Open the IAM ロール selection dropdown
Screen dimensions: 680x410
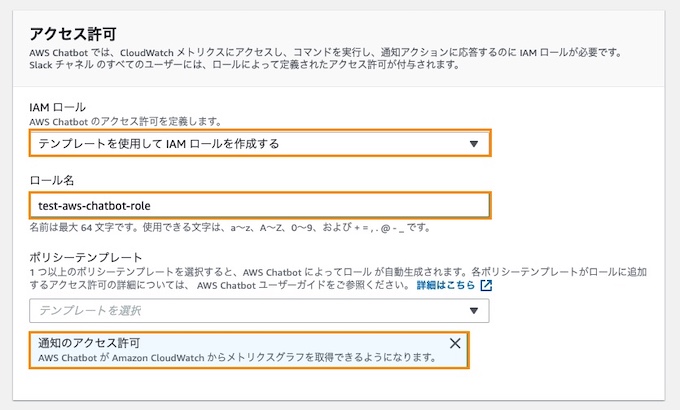(x=260, y=144)
